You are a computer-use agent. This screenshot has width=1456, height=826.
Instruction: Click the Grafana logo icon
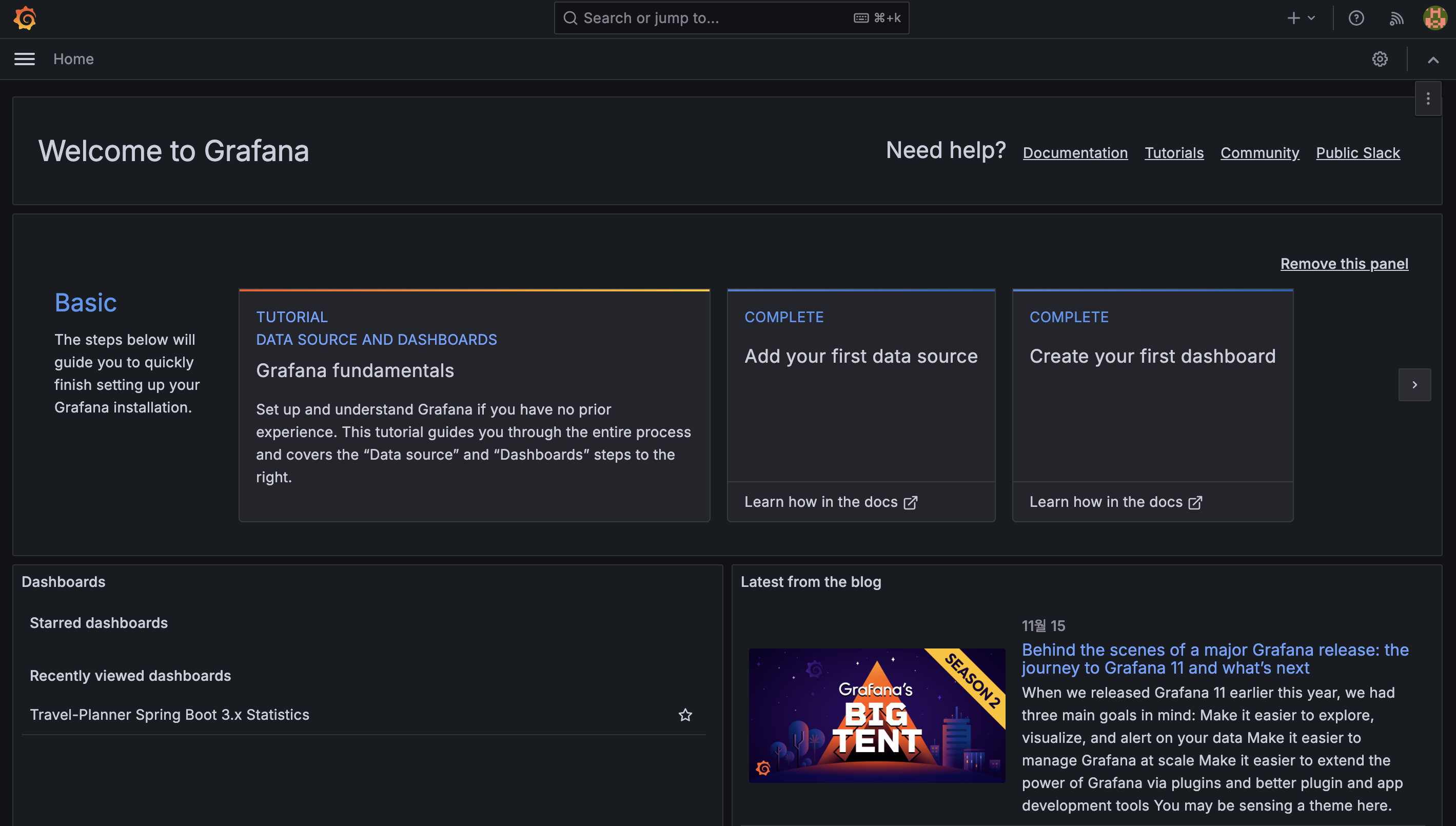coord(25,18)
